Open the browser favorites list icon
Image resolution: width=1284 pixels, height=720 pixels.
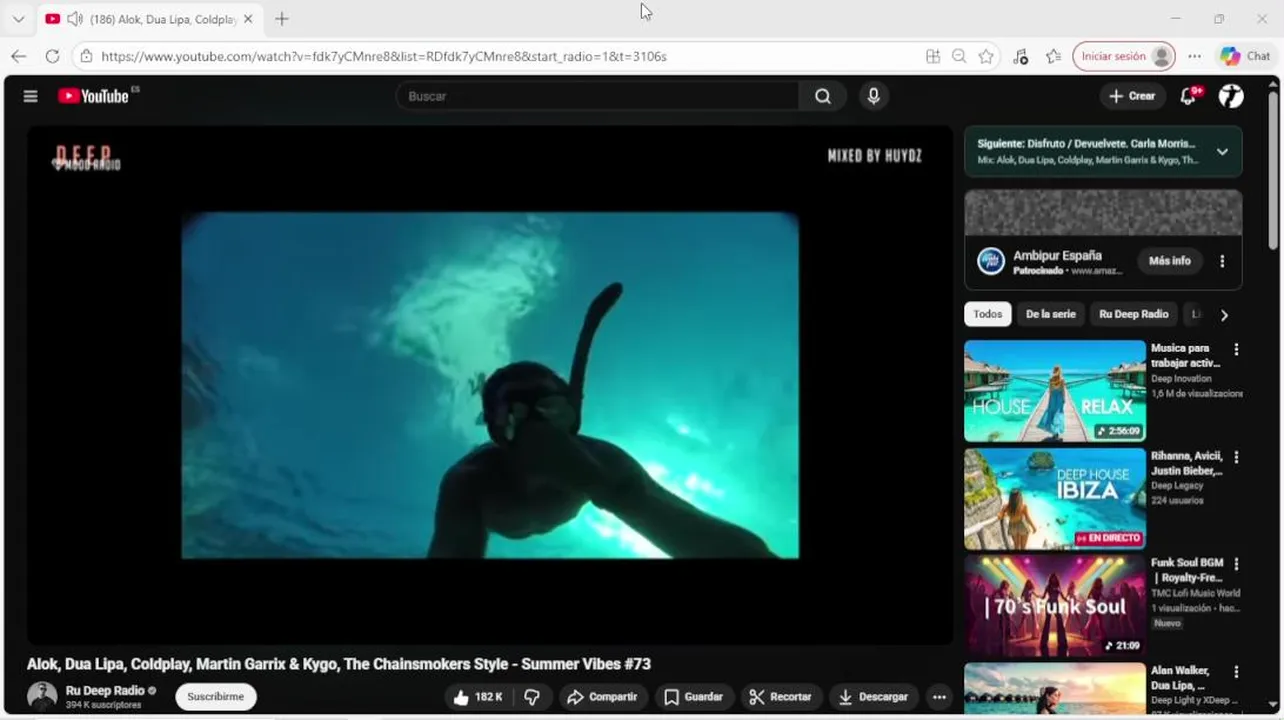[x=1053, y=56]
